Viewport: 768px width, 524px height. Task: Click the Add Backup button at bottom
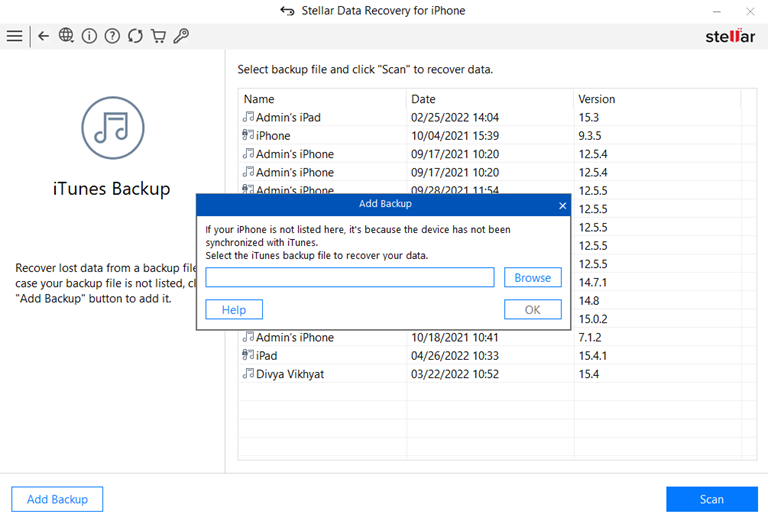(x=57, y=499)
